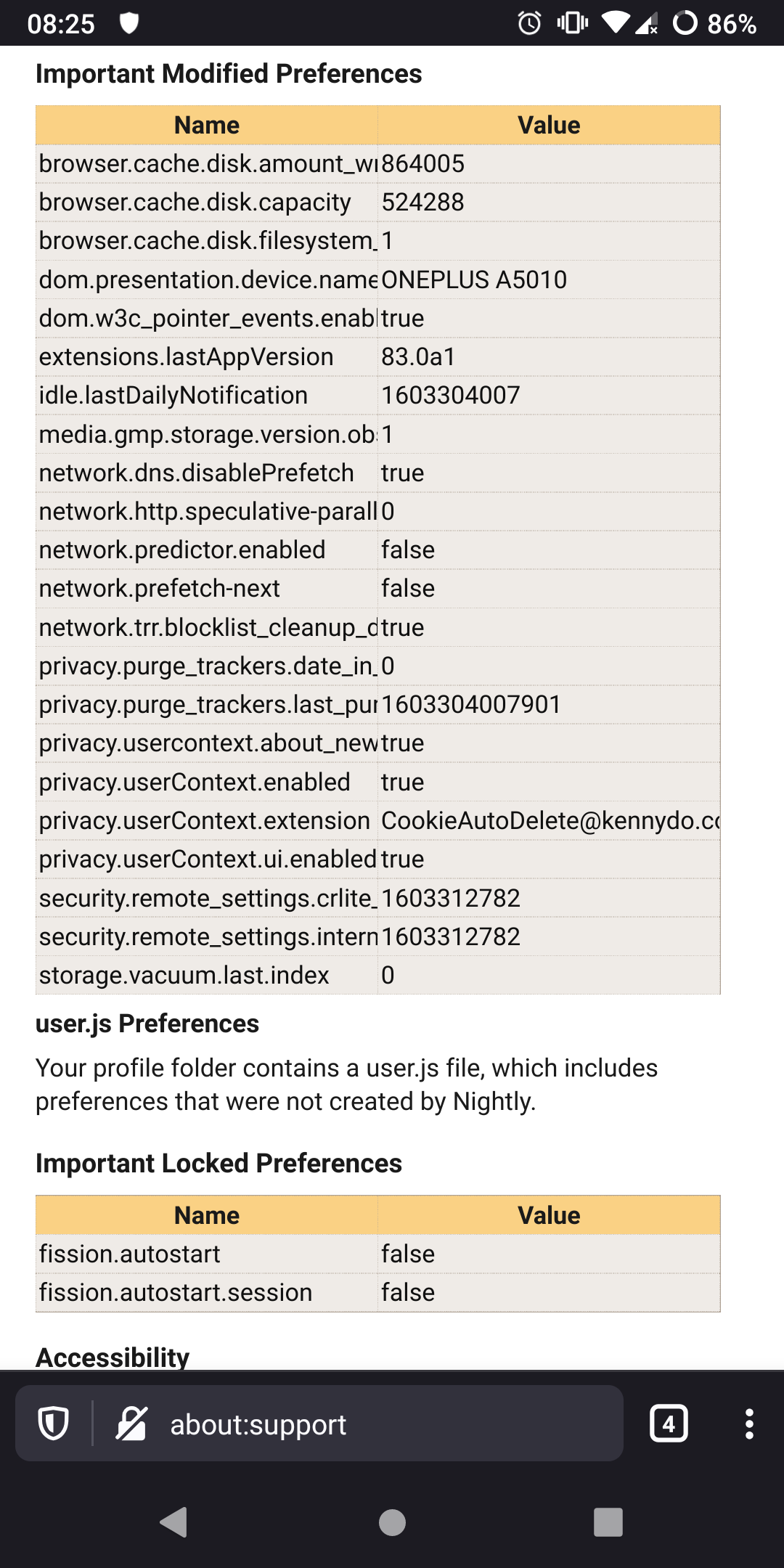Open the tab switcher showing 4 tabs
Viewport: 784px width, 1568px height.
pyautogui.click(x=669, y=1421)
